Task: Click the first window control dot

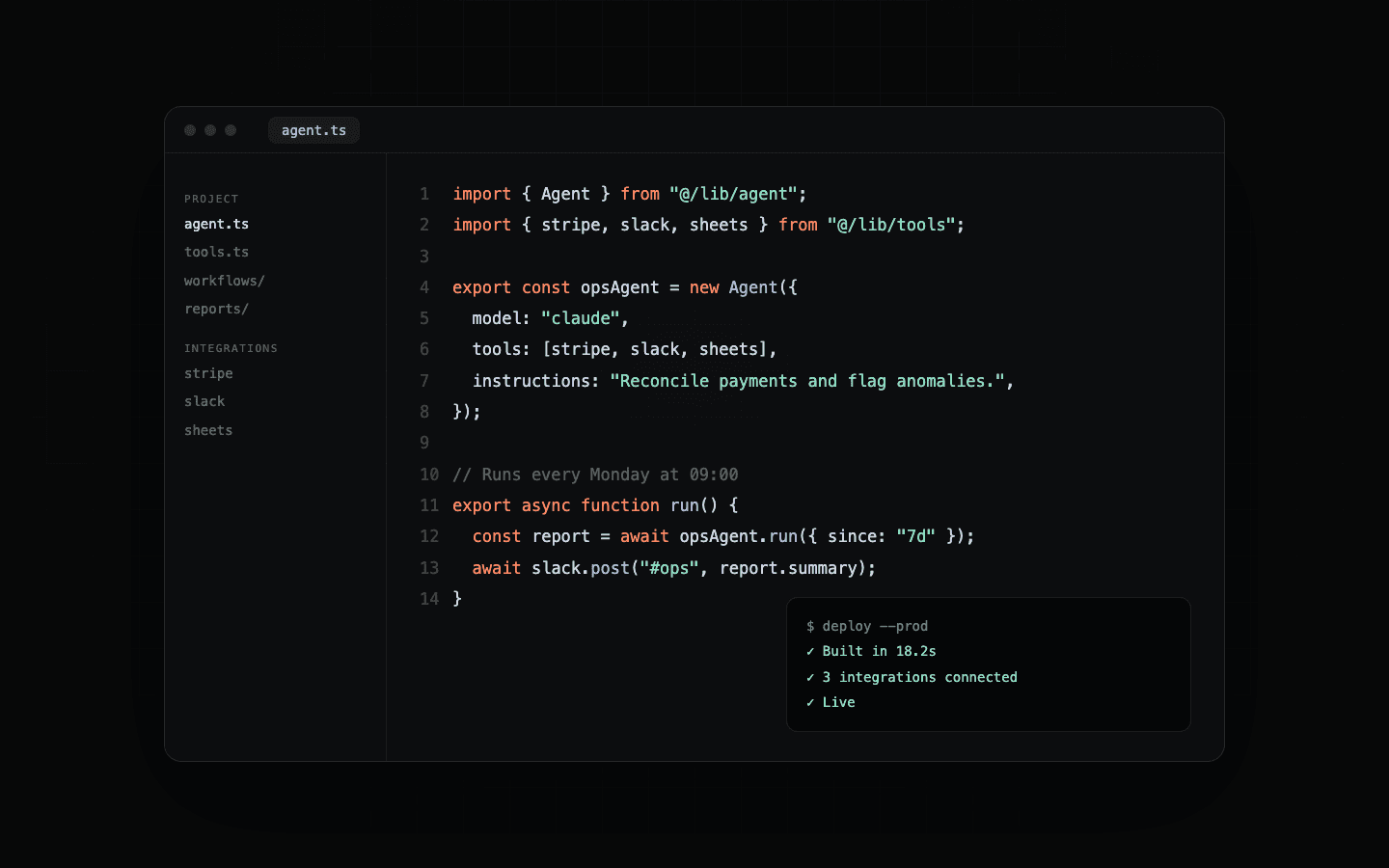Action: point(190,130)
